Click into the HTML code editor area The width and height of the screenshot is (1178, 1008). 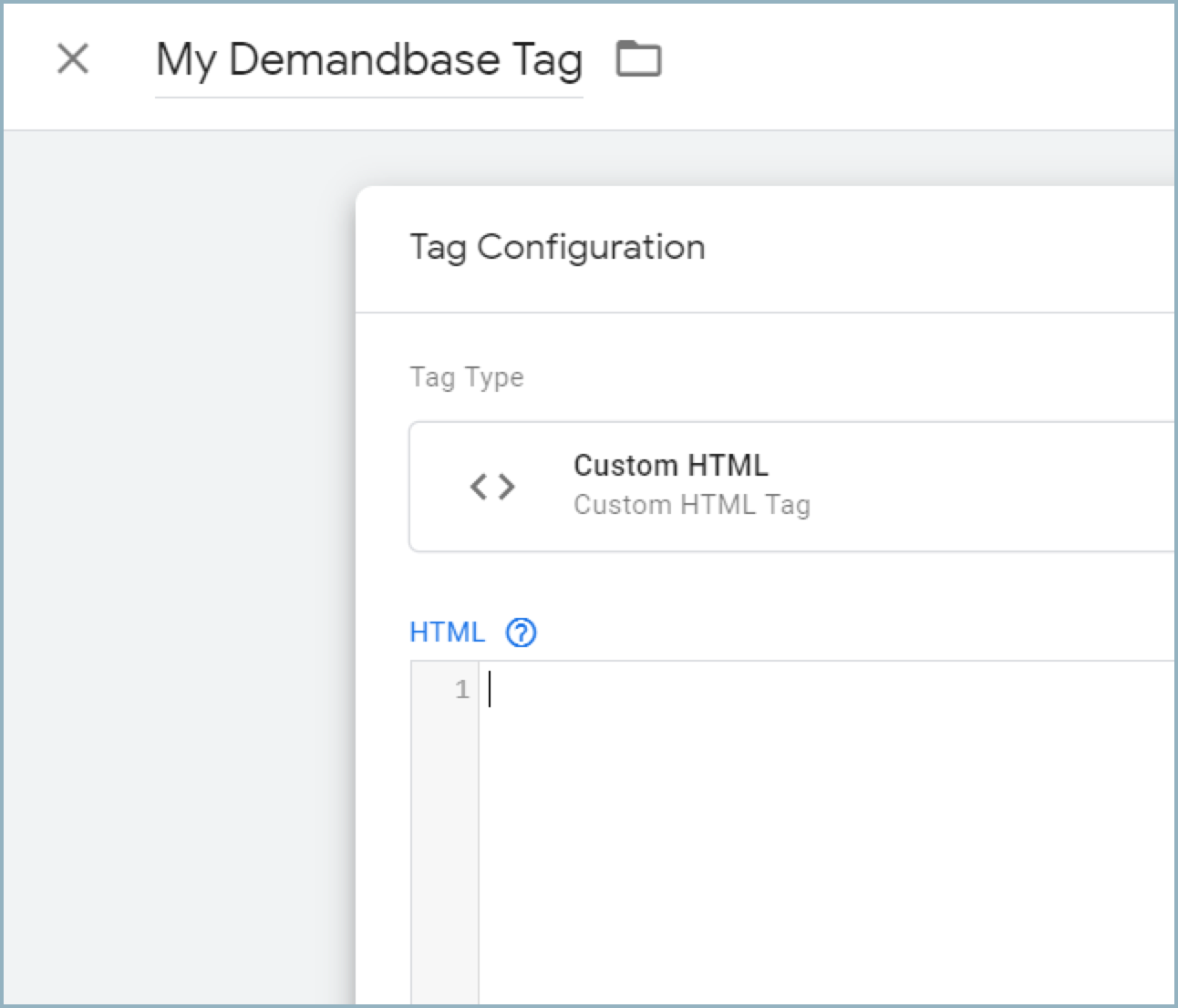(x=826, y=833)
